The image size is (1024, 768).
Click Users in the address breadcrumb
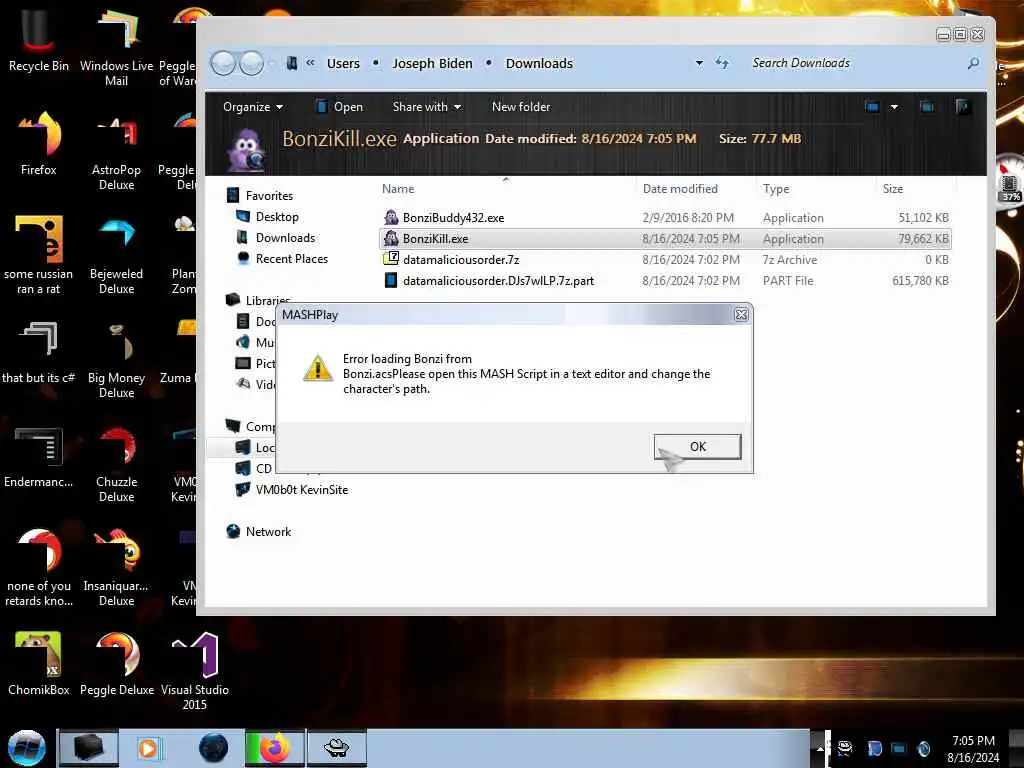pos(343,63)
